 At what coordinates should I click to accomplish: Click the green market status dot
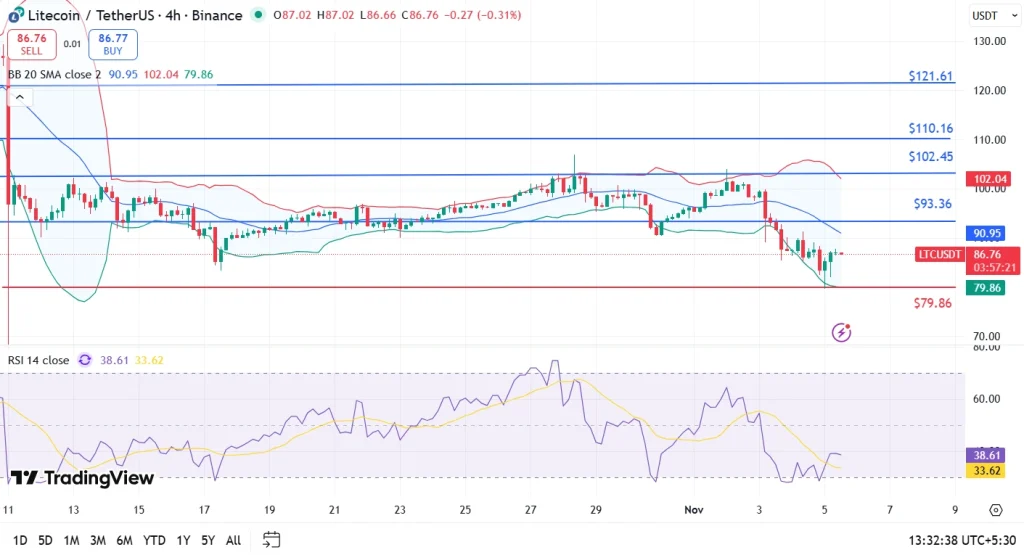[260, 16]
